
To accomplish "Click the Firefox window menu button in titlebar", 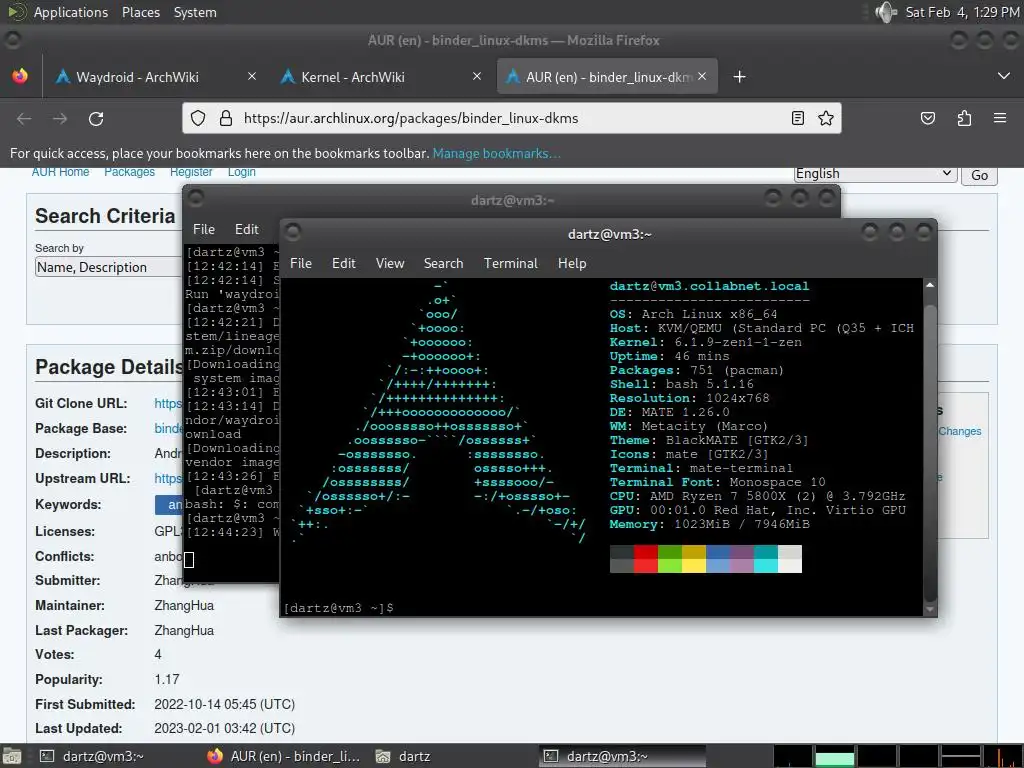I will point(12,40).
